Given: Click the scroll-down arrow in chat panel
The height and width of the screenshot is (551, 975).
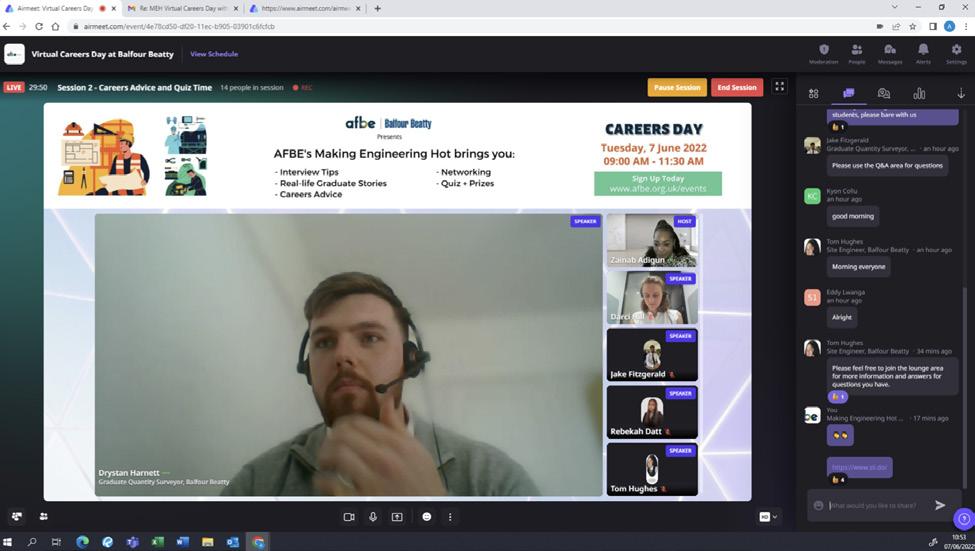Looking at the screenshot, I should click(x=961, y=93).
